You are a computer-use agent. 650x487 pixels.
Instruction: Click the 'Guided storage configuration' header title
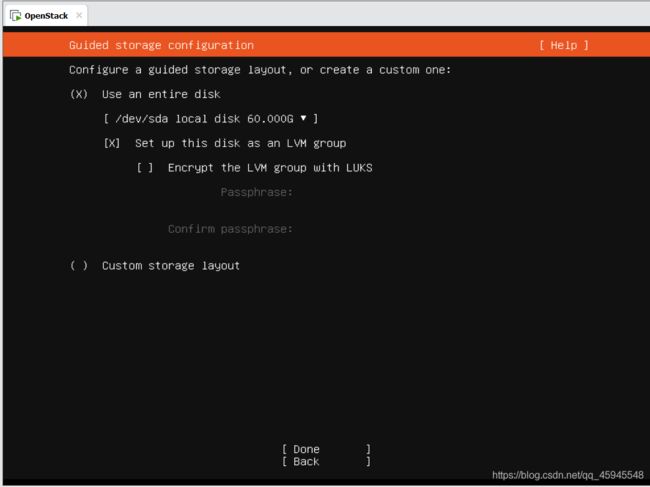[161, 45]
